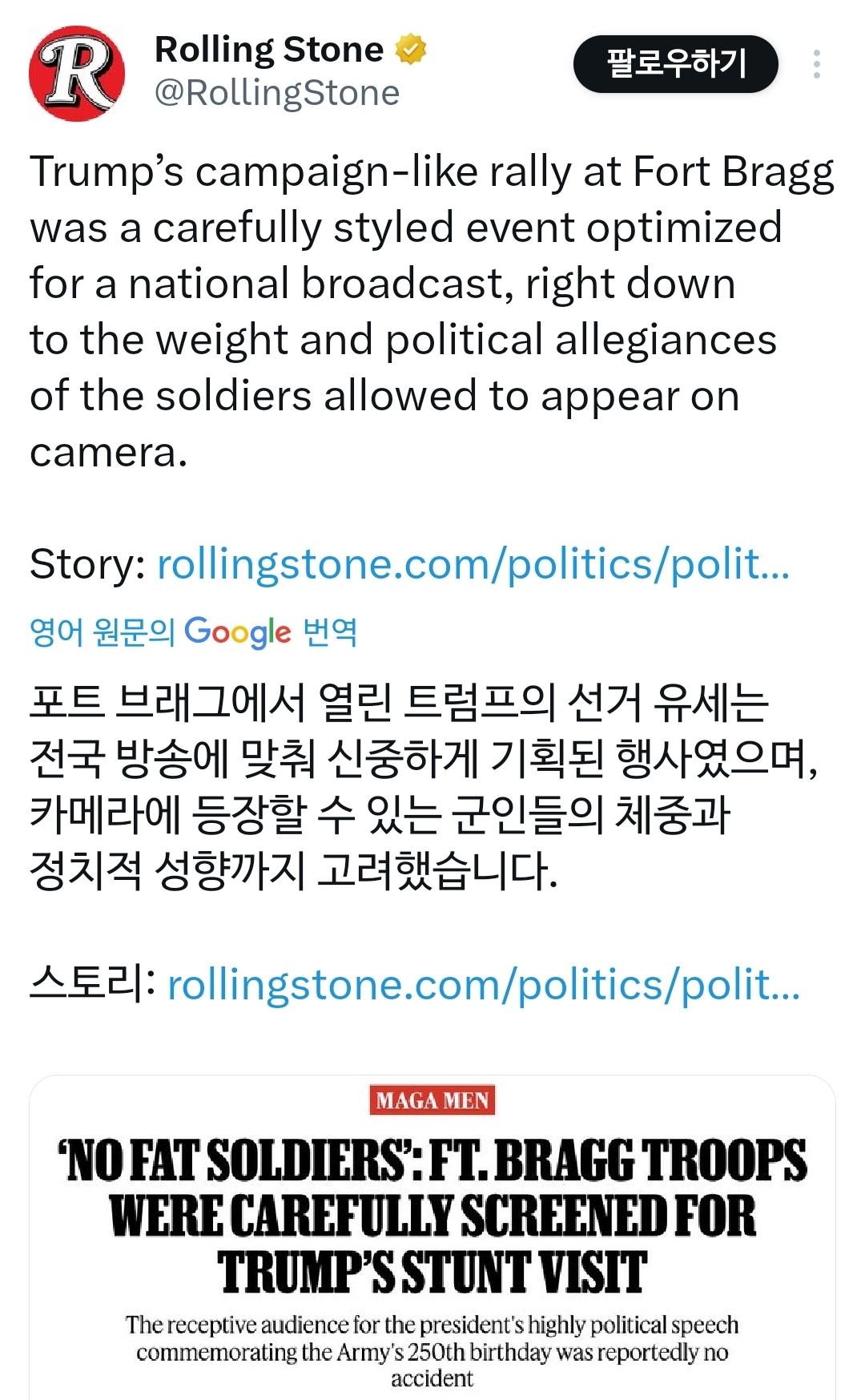The height and width of the screenshot is (1400, 865).
Task: Tap 'TRUMP'S STUNT VISIT' headline line
Action: (432, 1272)
